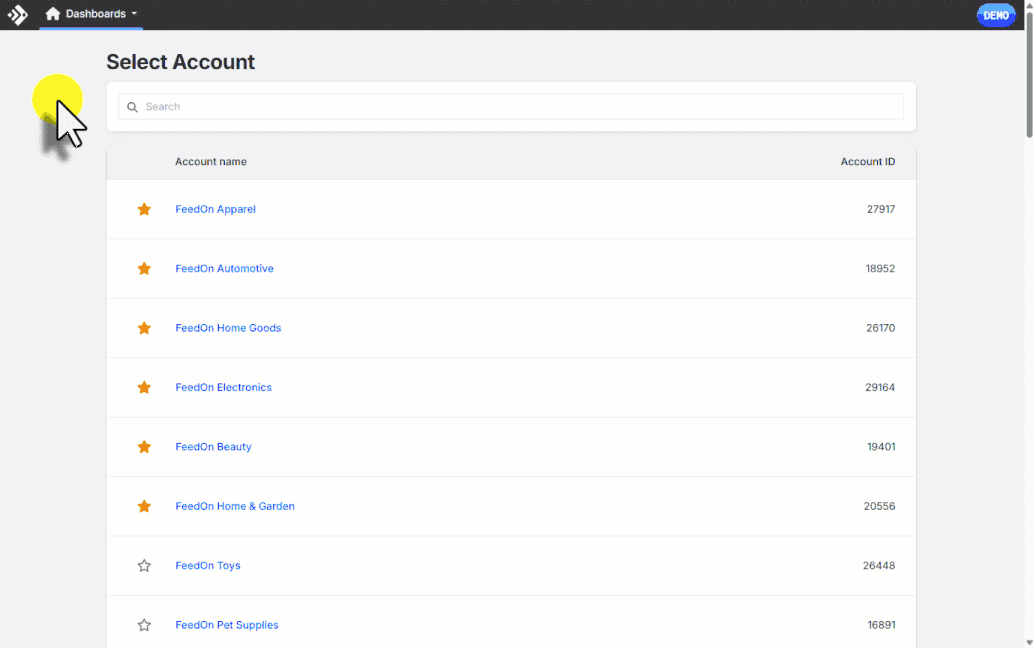
Task: Click the home icon beside Dashboards
Action: [x=53, y=14]
